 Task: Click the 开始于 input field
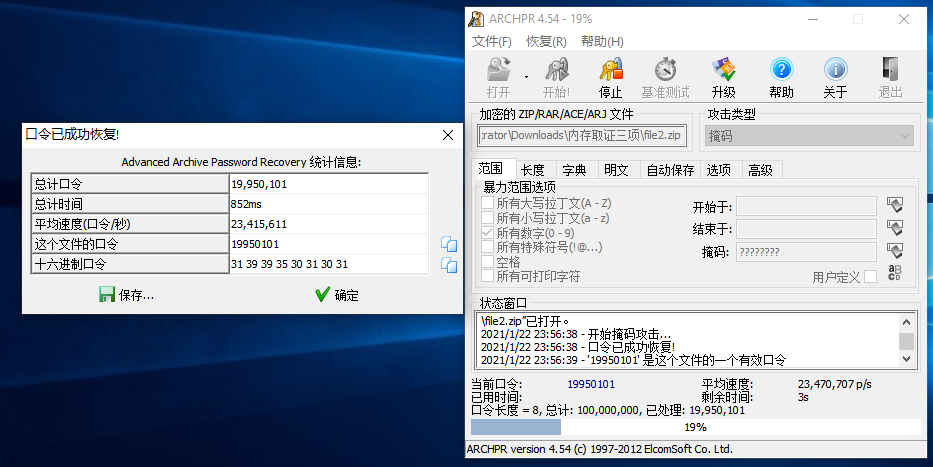(806, 206)
